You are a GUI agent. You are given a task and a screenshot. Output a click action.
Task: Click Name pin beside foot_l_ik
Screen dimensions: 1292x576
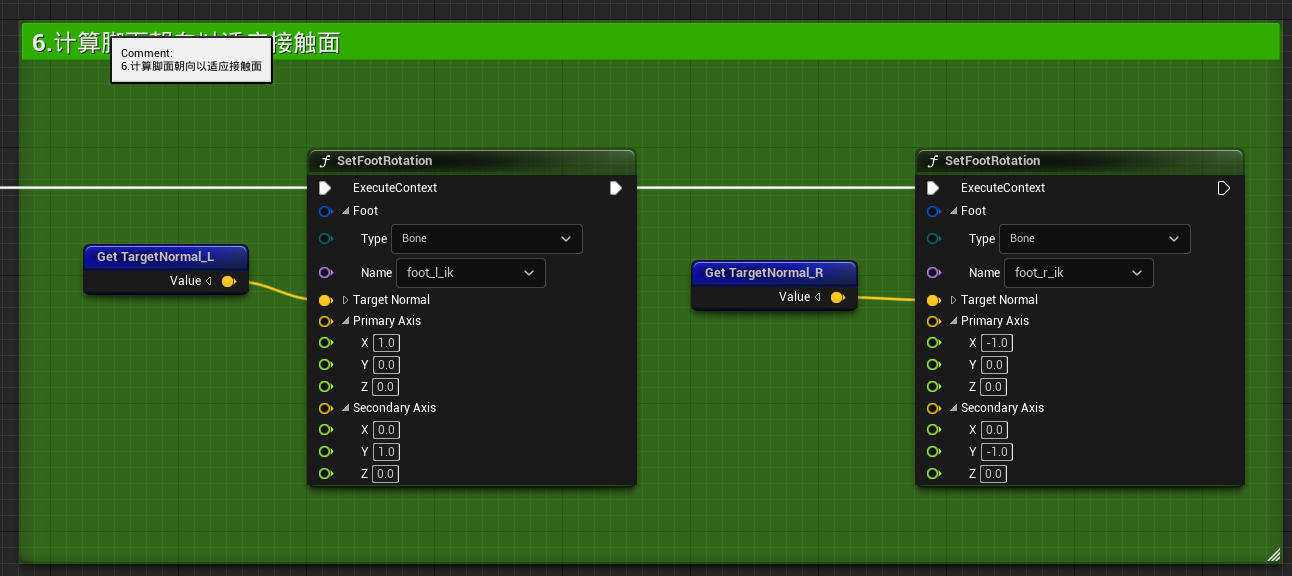pyautogui.click(x=325, y=273)
